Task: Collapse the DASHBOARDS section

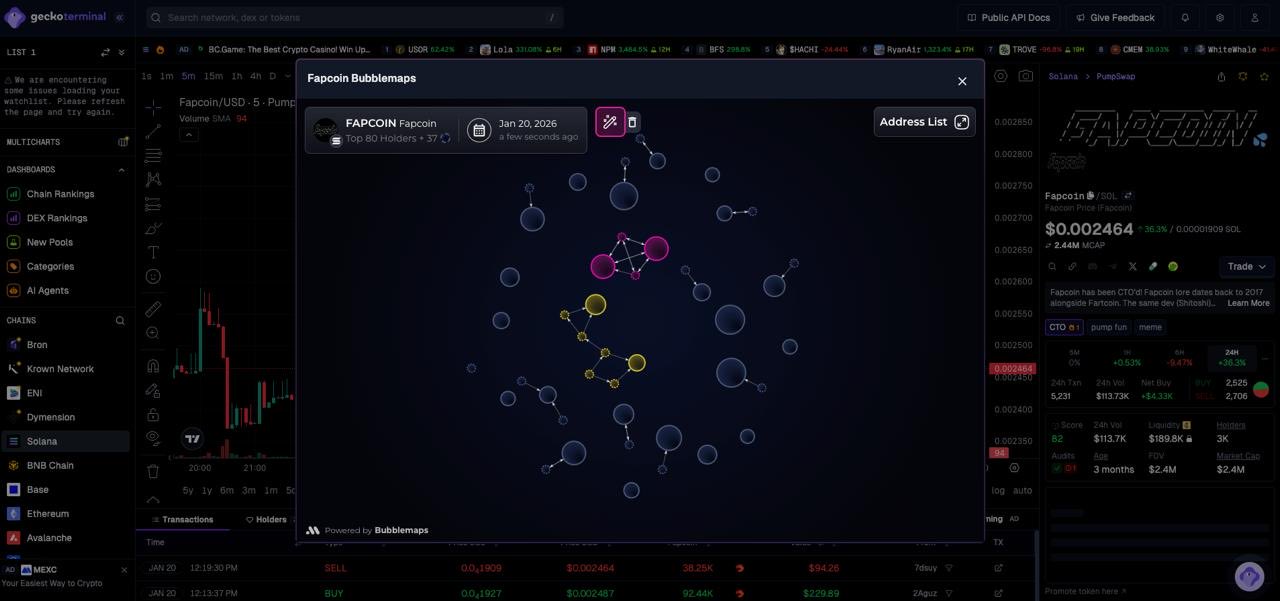Action: point(122,170)
